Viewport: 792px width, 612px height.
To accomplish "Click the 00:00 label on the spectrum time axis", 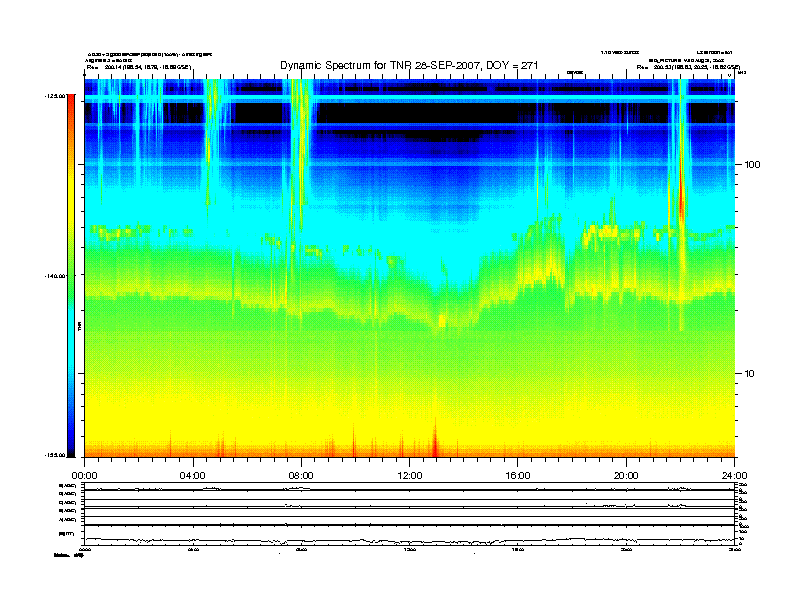I will pyautogui.click(x=84, y=476).
